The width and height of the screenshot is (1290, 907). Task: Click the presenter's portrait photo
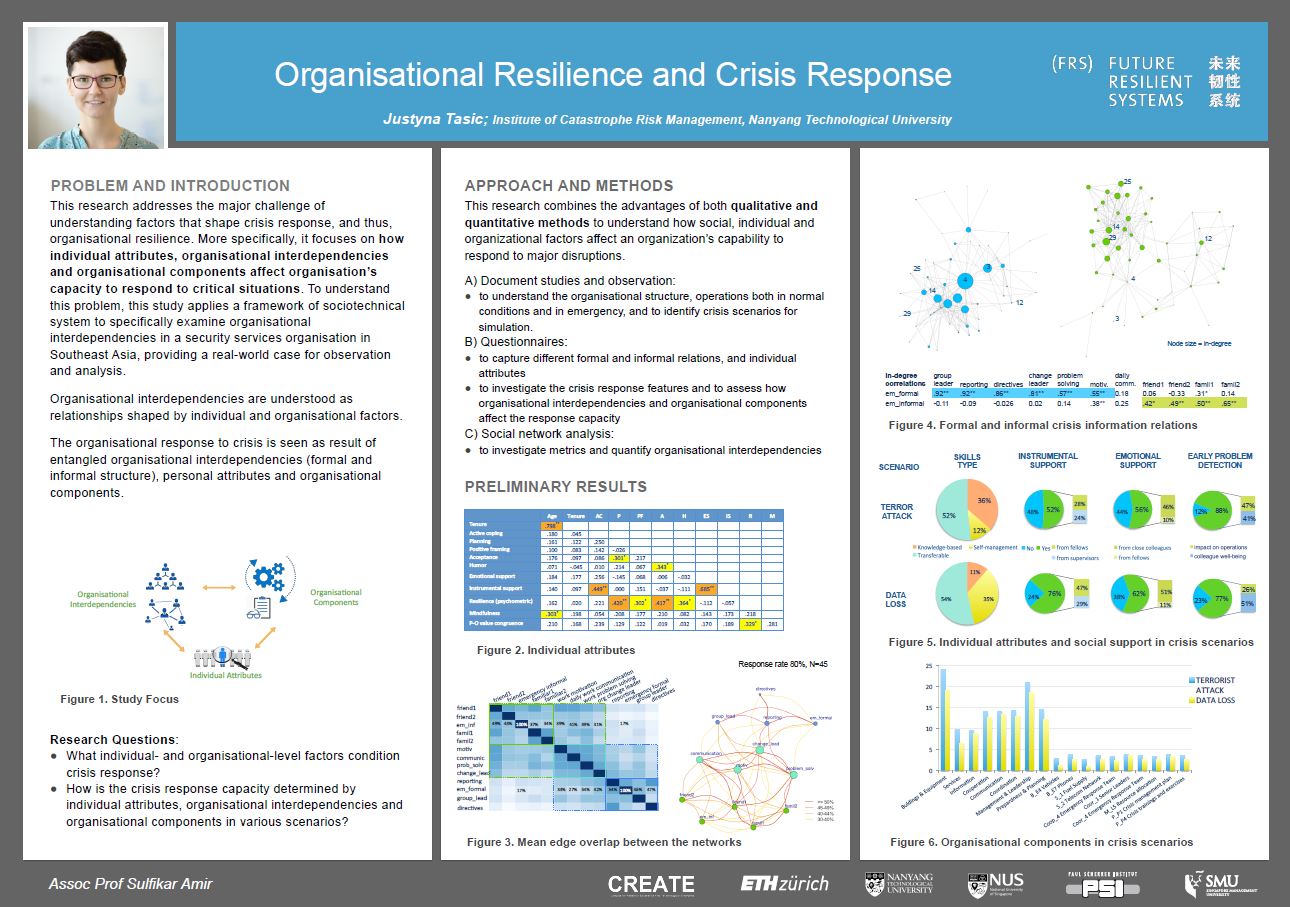96,87
